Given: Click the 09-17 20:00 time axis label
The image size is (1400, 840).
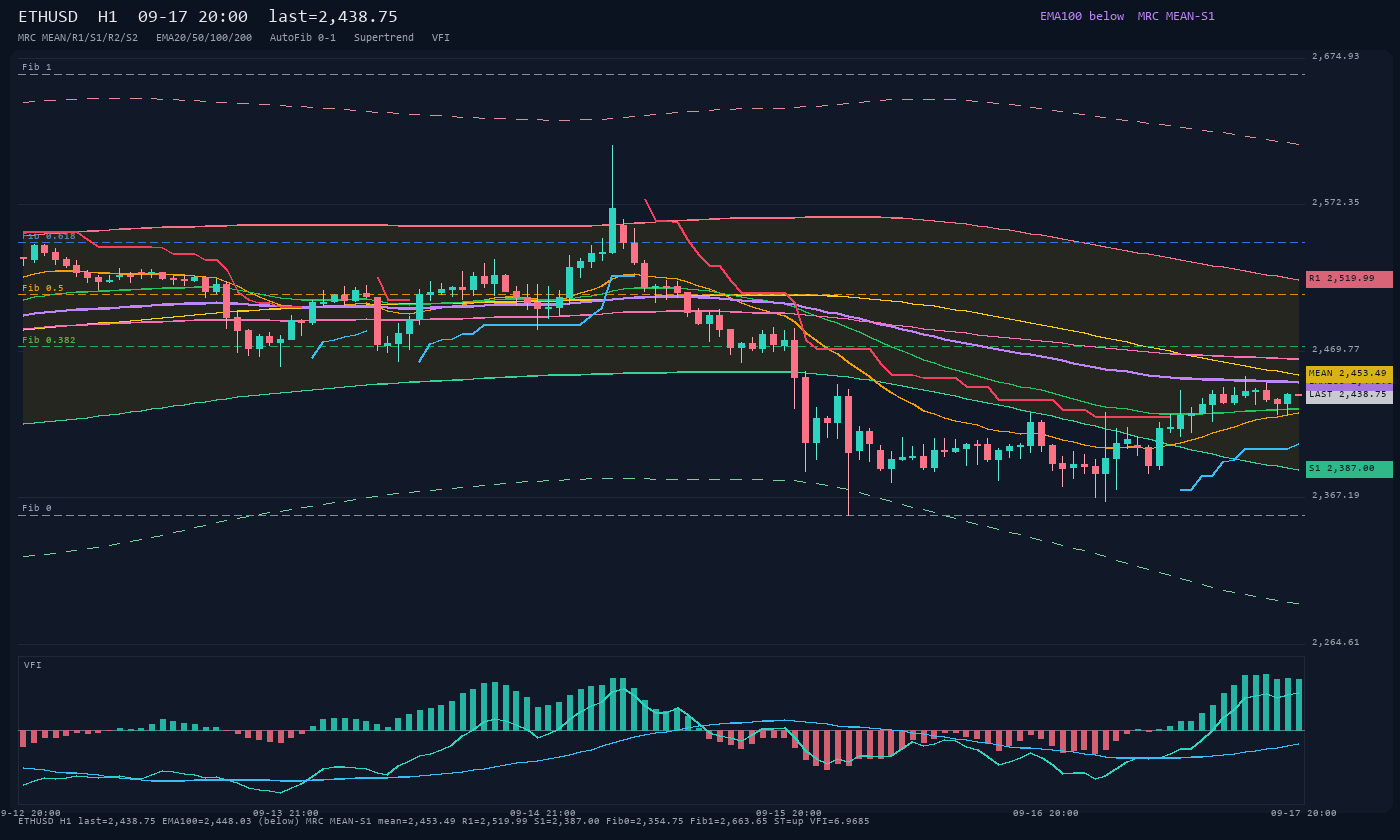Looking at the screenshot, I should click(x=1303, y=813).
